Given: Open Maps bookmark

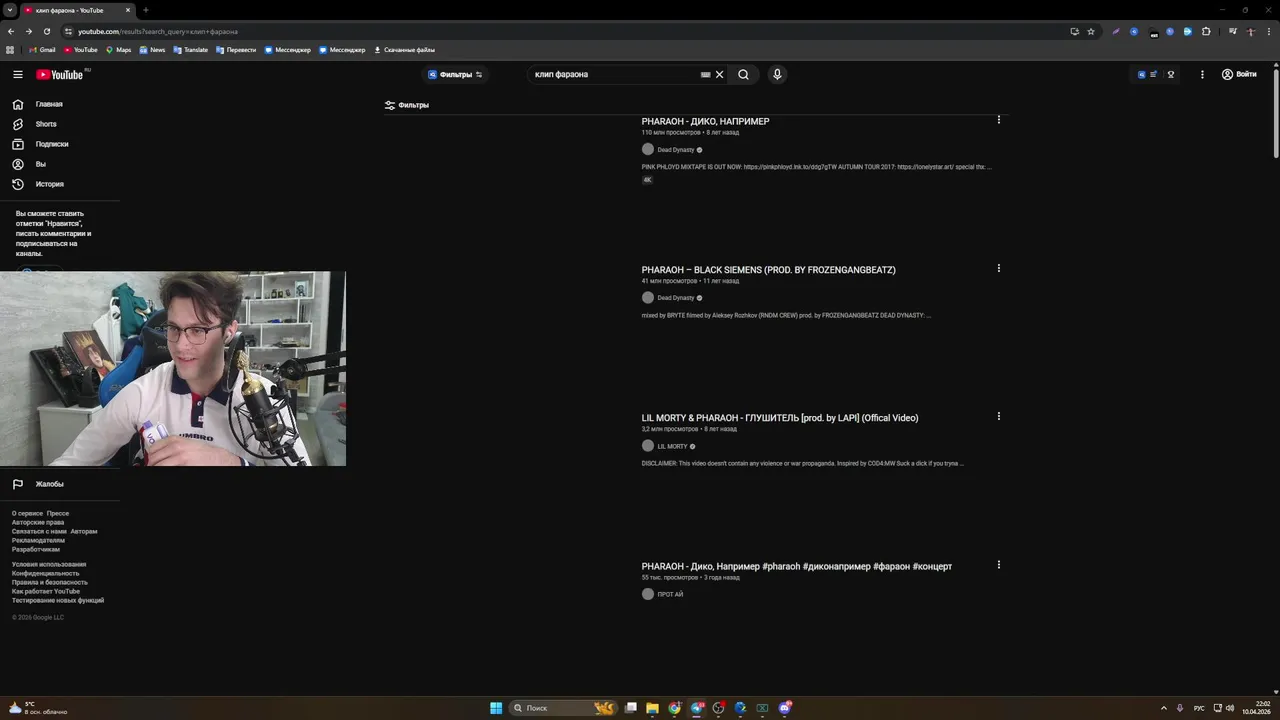Looking at the screenshot, I should (x=118, y=49).
